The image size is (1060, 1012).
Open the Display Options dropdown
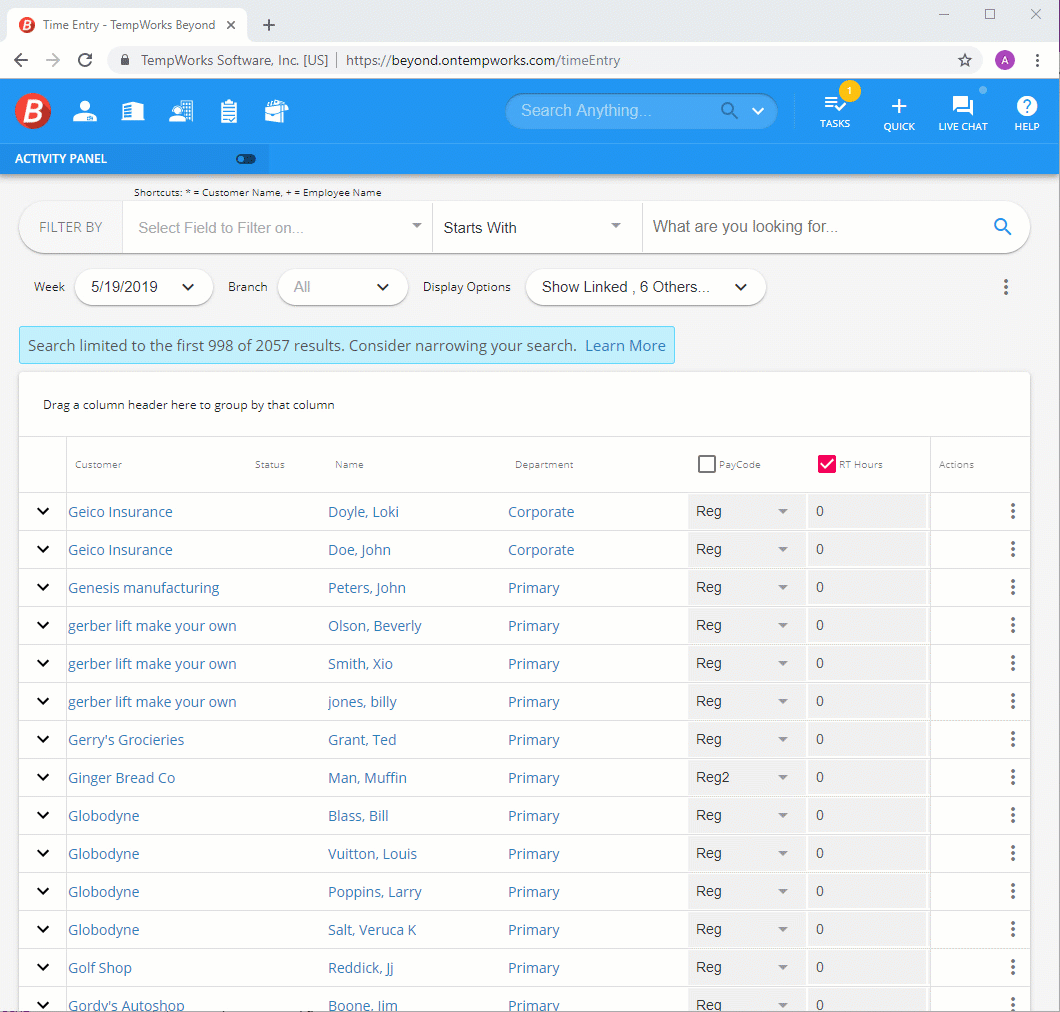646,287
